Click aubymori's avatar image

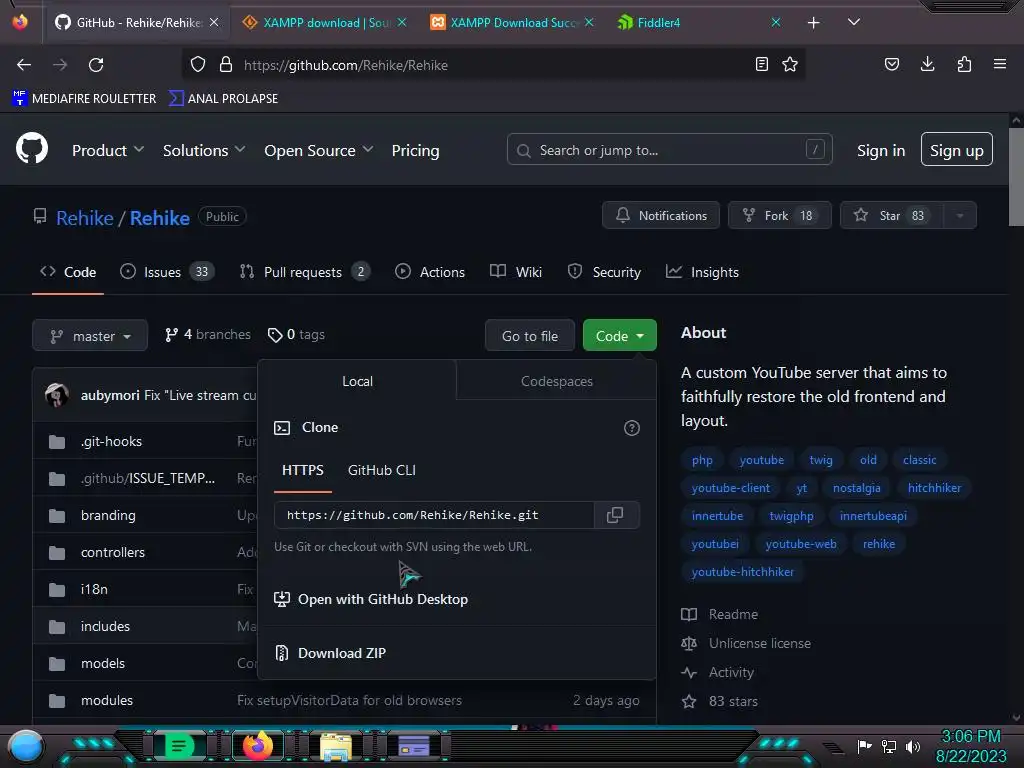(57, 395)
